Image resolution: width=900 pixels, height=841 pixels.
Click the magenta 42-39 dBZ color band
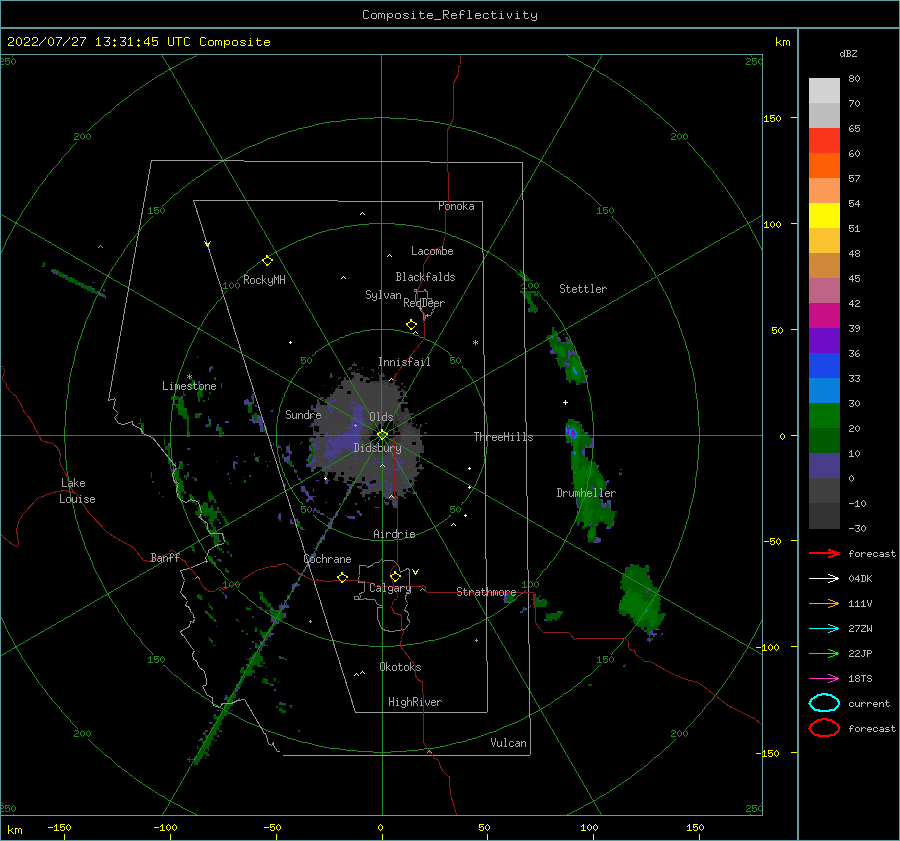coord(824,316)
